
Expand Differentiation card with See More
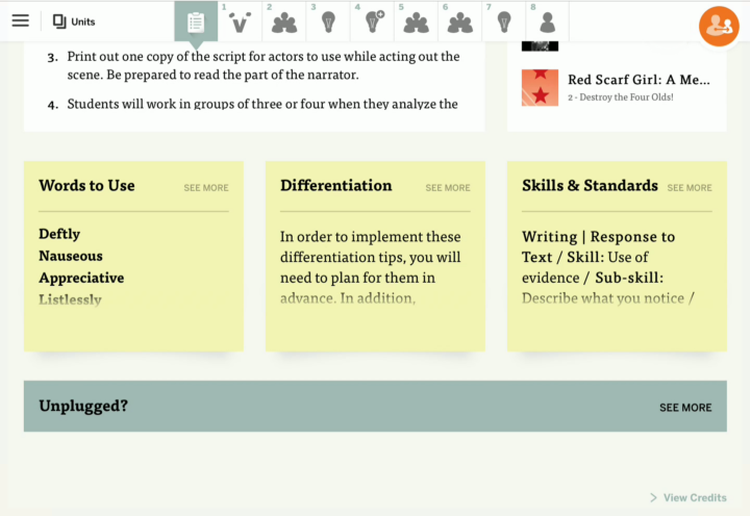(x=448, y=188)
